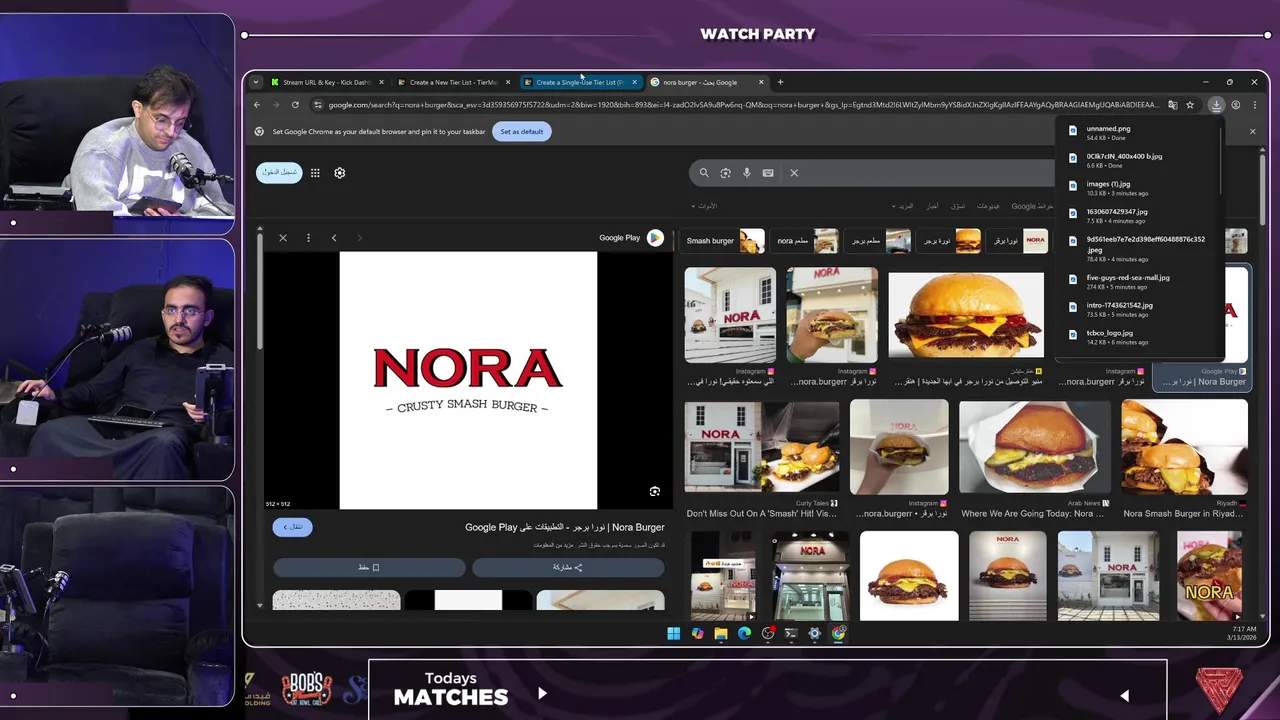
Task: Open the Chrome profile avatar menu
Action: point(1236,105)
